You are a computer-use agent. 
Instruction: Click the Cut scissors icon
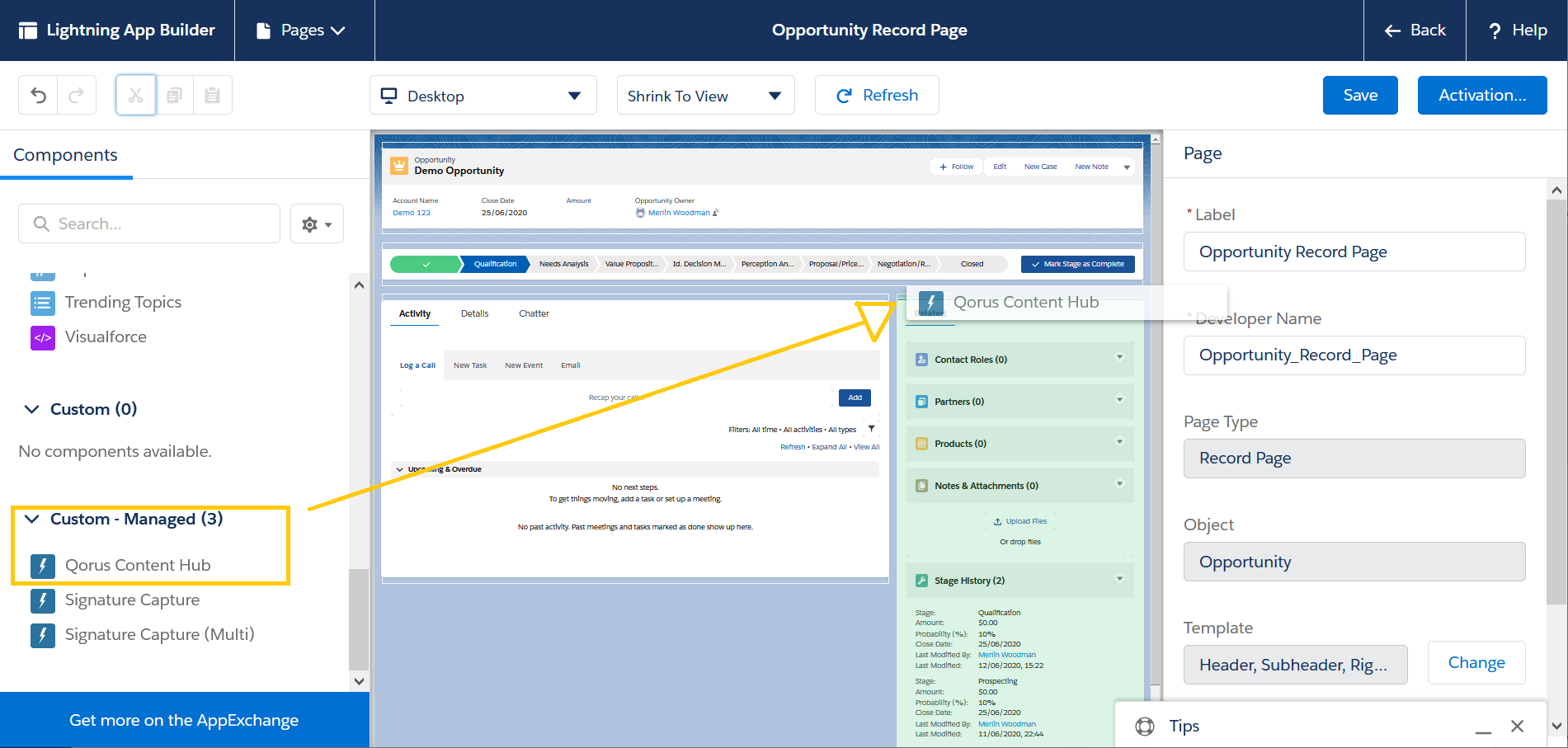coord(136,96)
